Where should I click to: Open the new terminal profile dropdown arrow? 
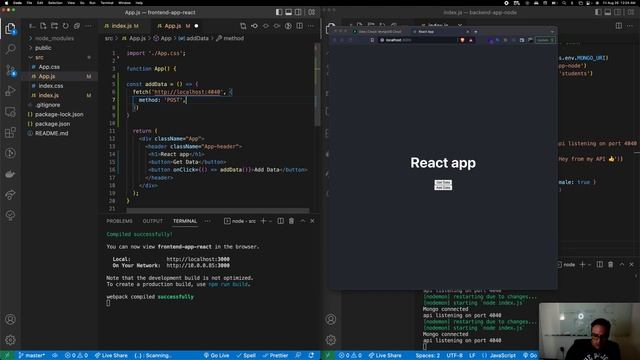[x=270, y=221]
